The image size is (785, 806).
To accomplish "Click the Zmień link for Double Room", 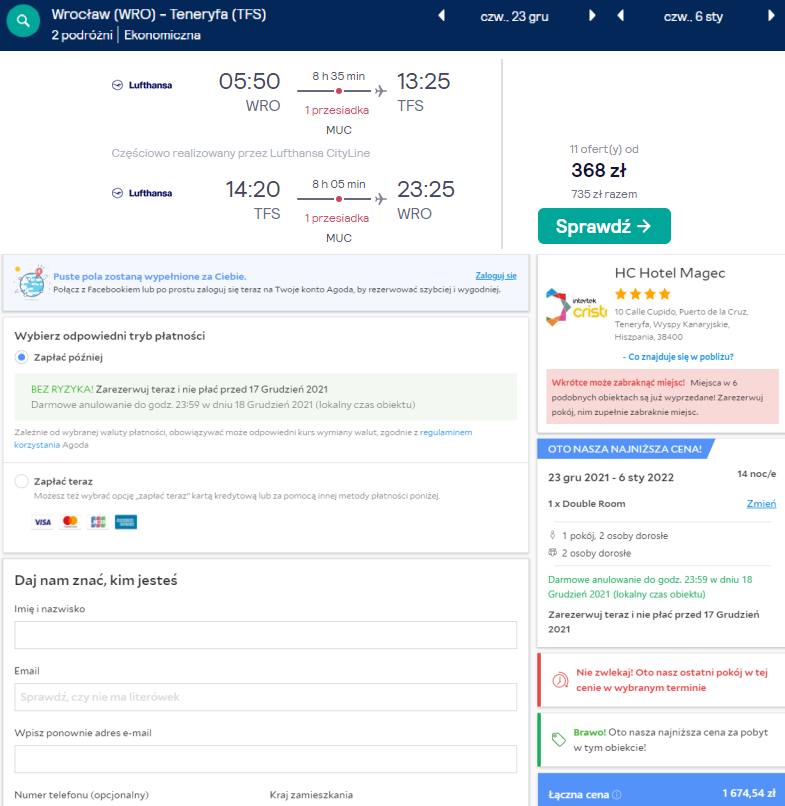I will pyautogui.click(x=761, y=504).
